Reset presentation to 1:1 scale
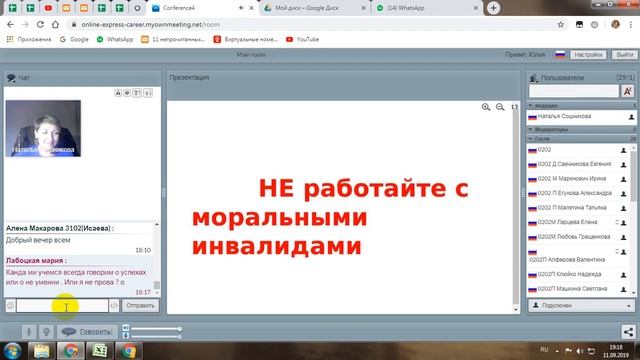The height and width of the screenshot is (360, 640). click(x=514, y=107)
